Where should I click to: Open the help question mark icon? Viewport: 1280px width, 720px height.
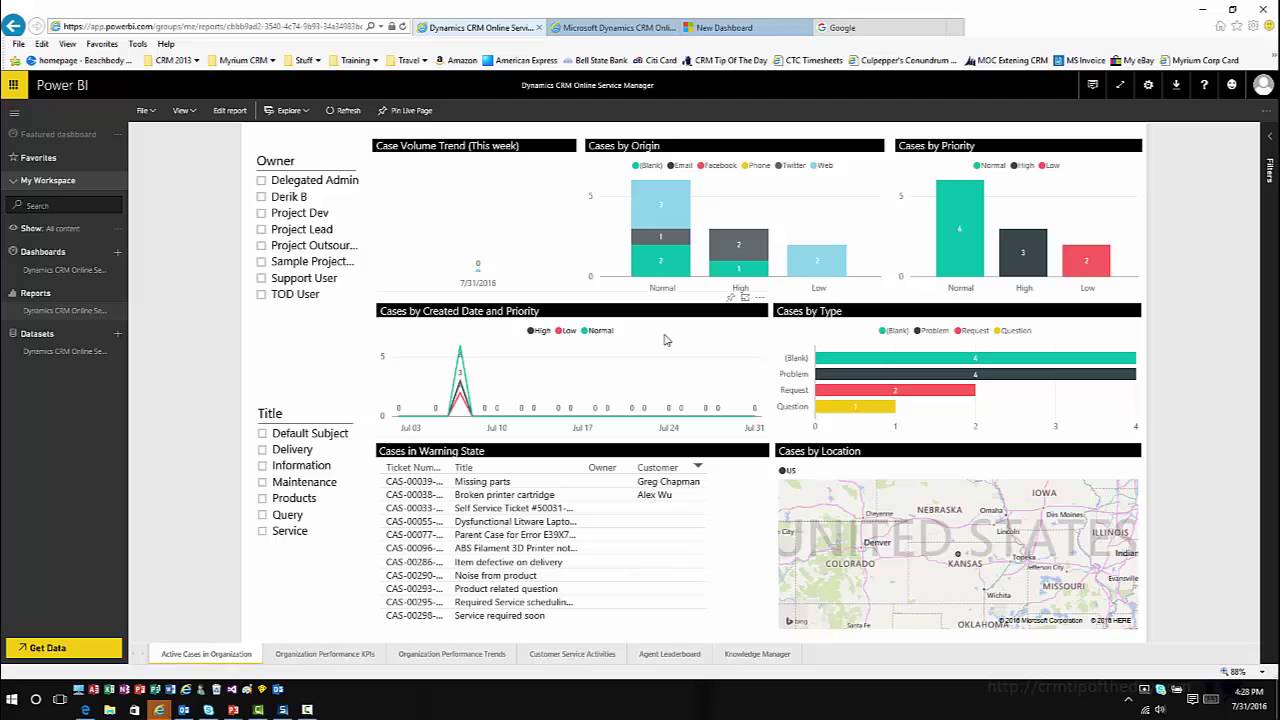(1204, 85)
